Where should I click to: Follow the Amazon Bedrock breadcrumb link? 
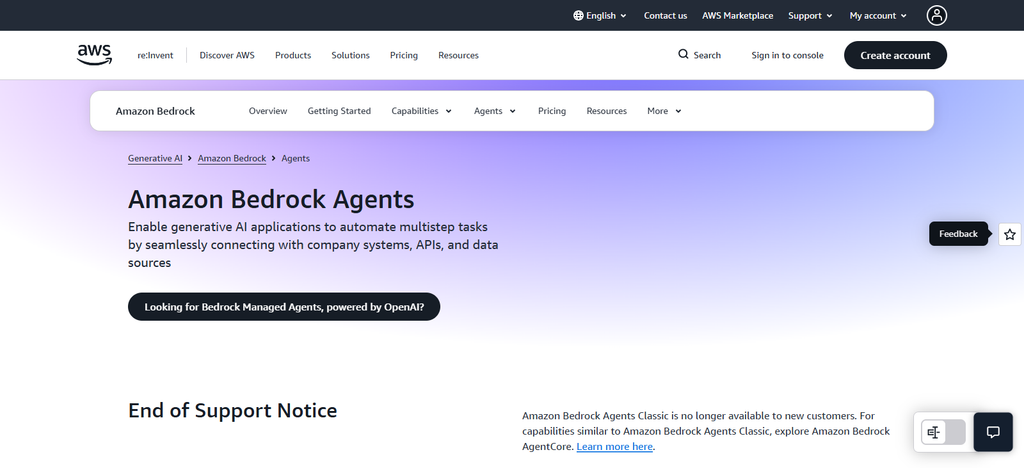tap(232, 159)
